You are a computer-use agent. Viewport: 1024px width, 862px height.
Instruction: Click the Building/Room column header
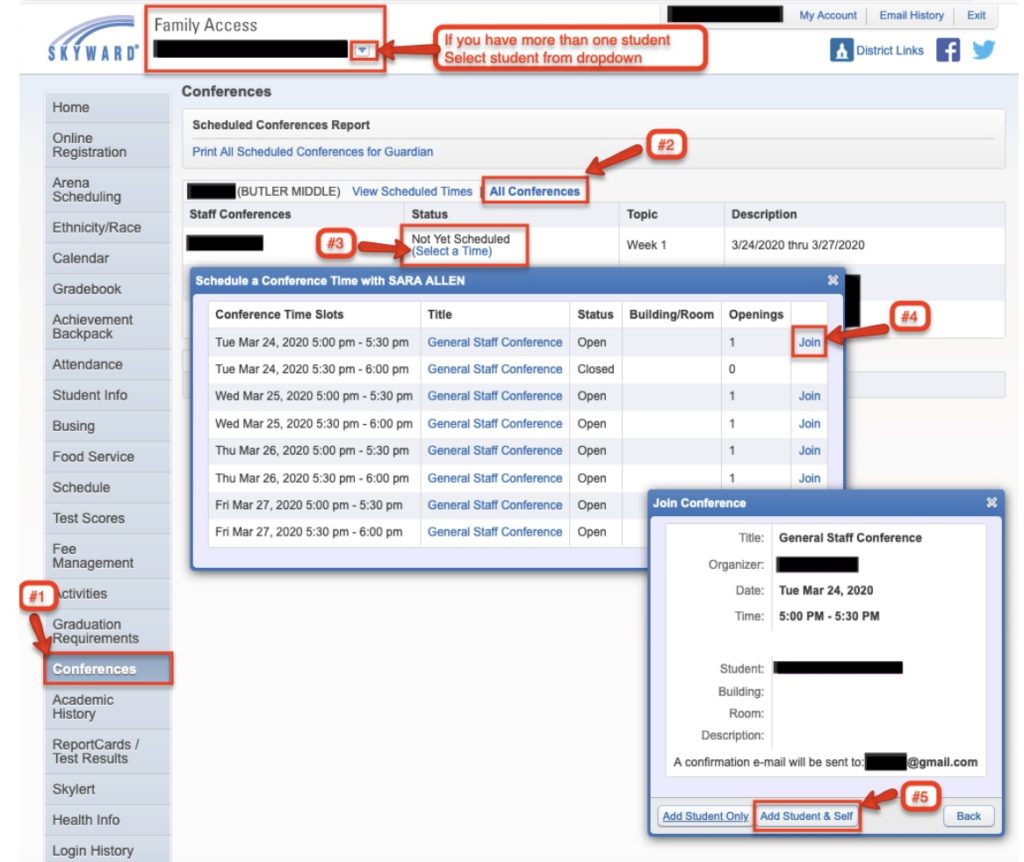(671, 314)
